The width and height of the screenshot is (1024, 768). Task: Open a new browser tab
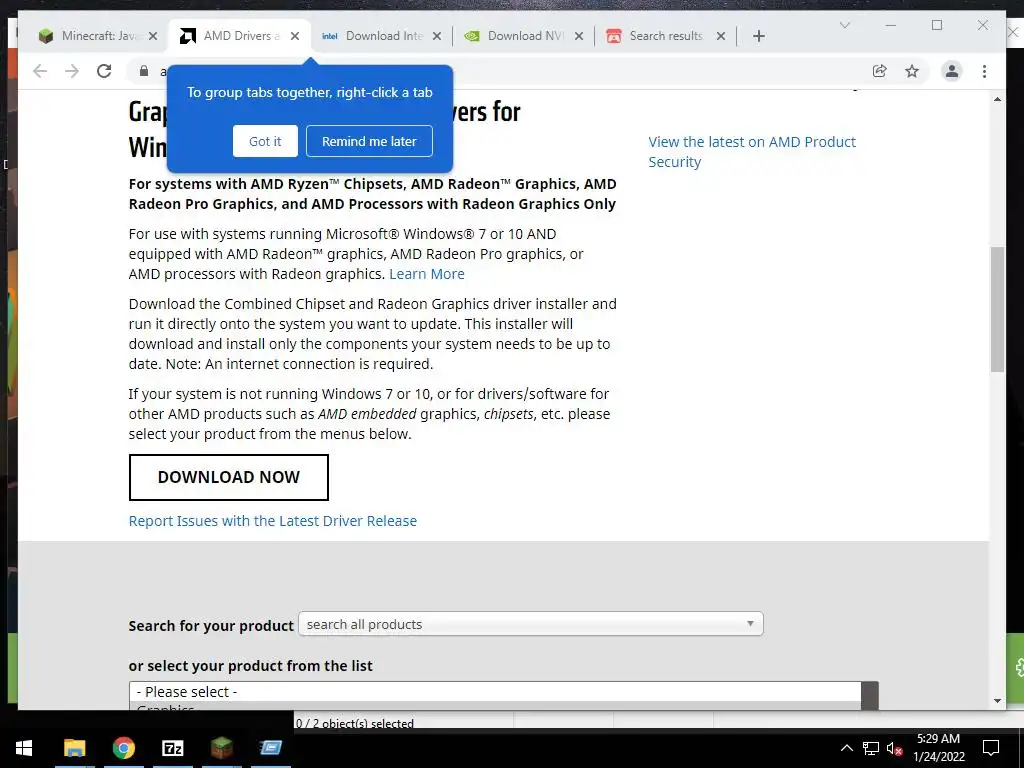click(758, 36)
